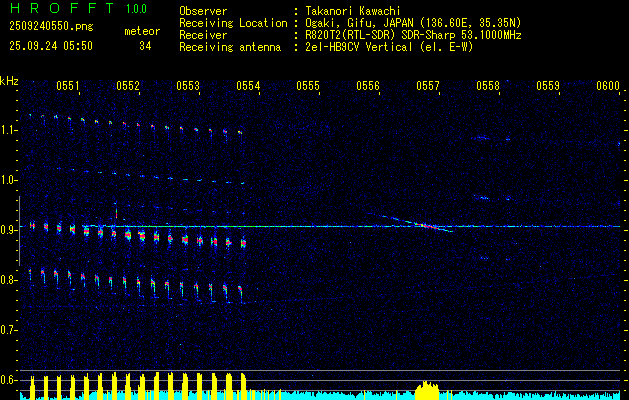Click the version number 1.0.0
629x400 pixels.
click(x=136, y=9)
